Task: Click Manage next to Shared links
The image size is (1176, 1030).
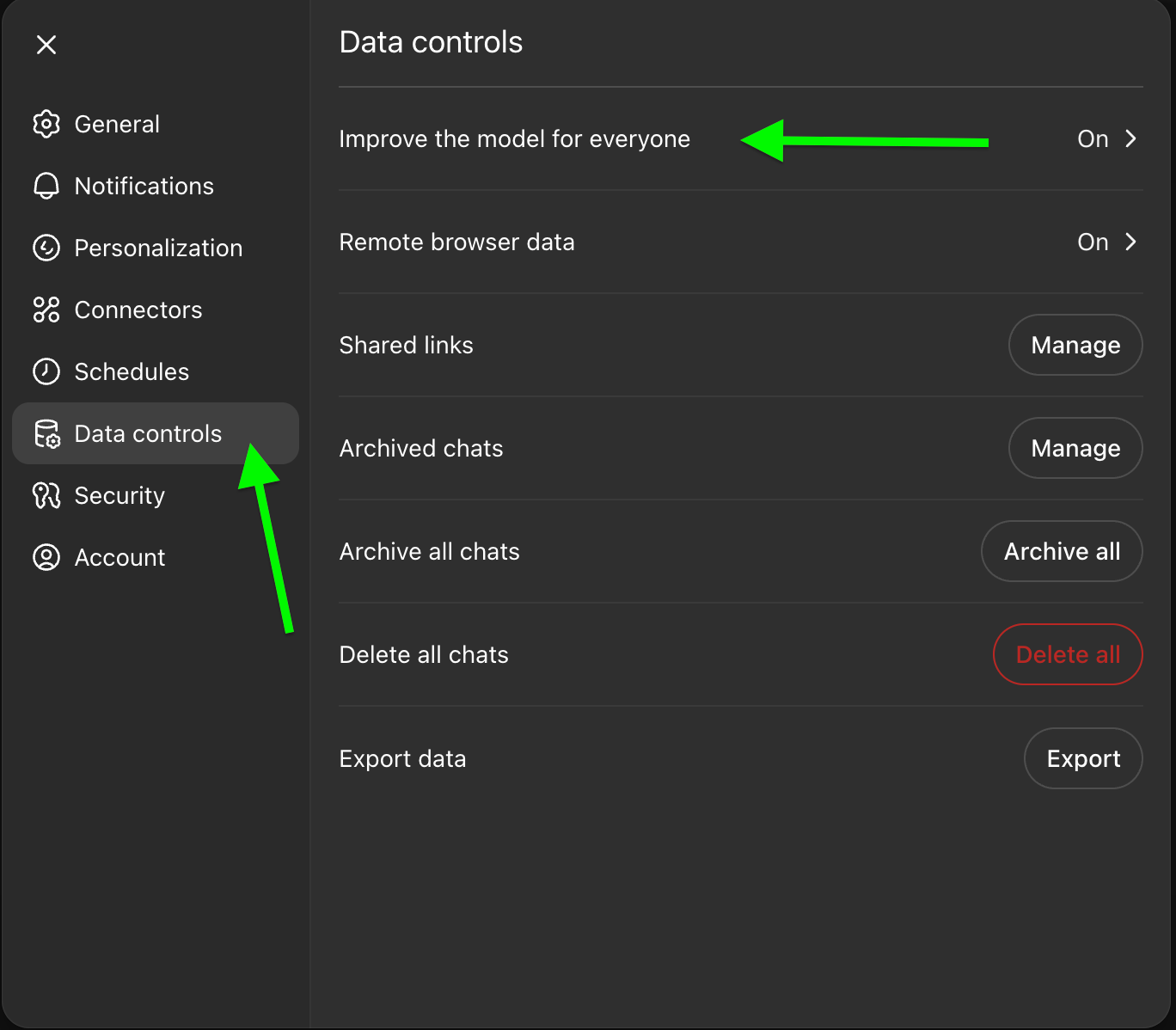Action: click(1075, 345)
